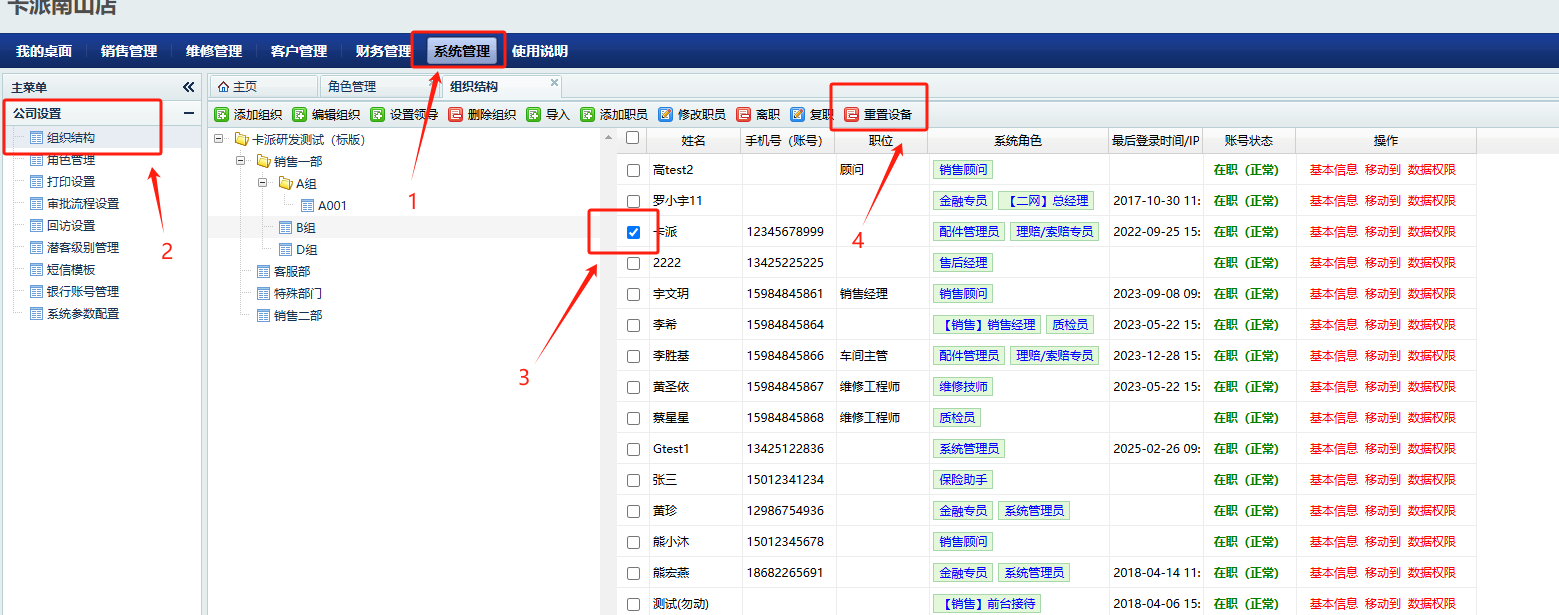Click the 编辑组织 toolbar icon
This screenshot has height=615, width=1559.
(300, 115)
